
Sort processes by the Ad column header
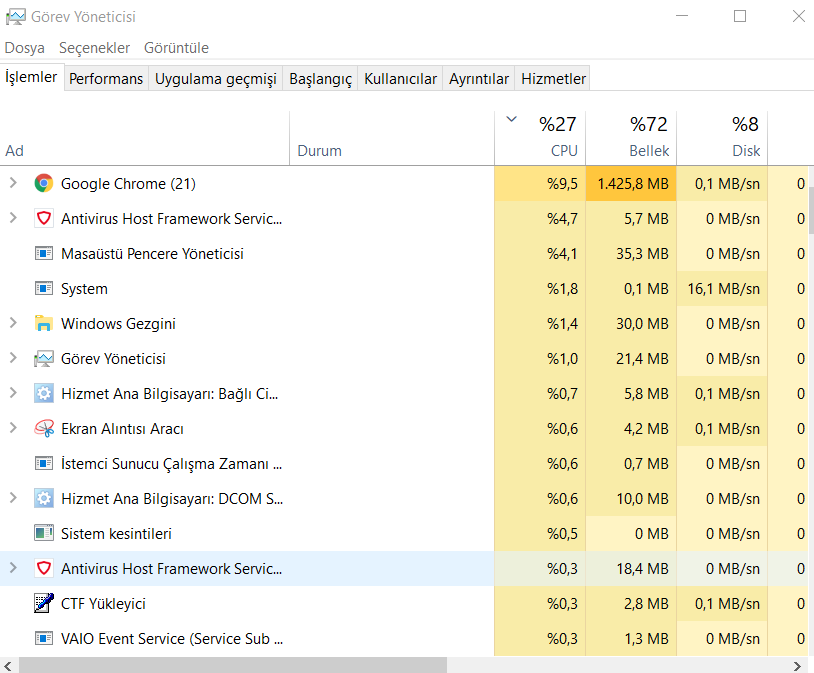144,138
